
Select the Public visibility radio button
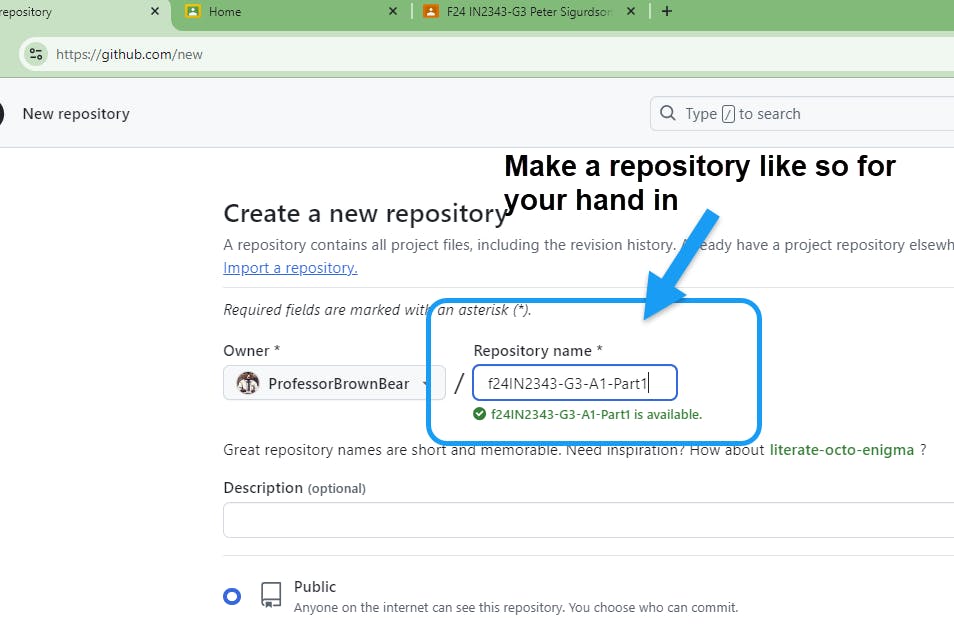coord(232,596)
